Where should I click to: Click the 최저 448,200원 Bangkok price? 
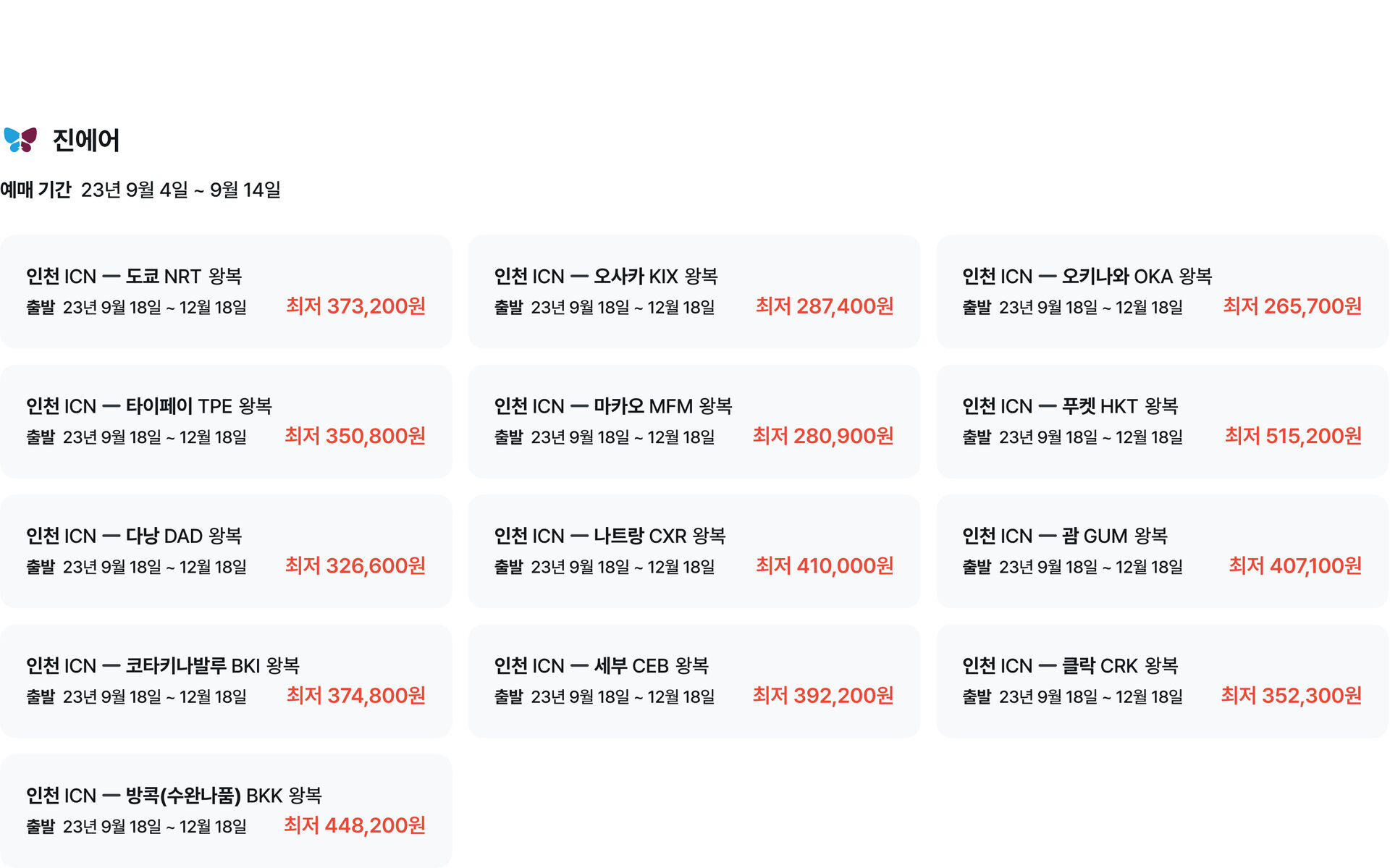(355, 825)
